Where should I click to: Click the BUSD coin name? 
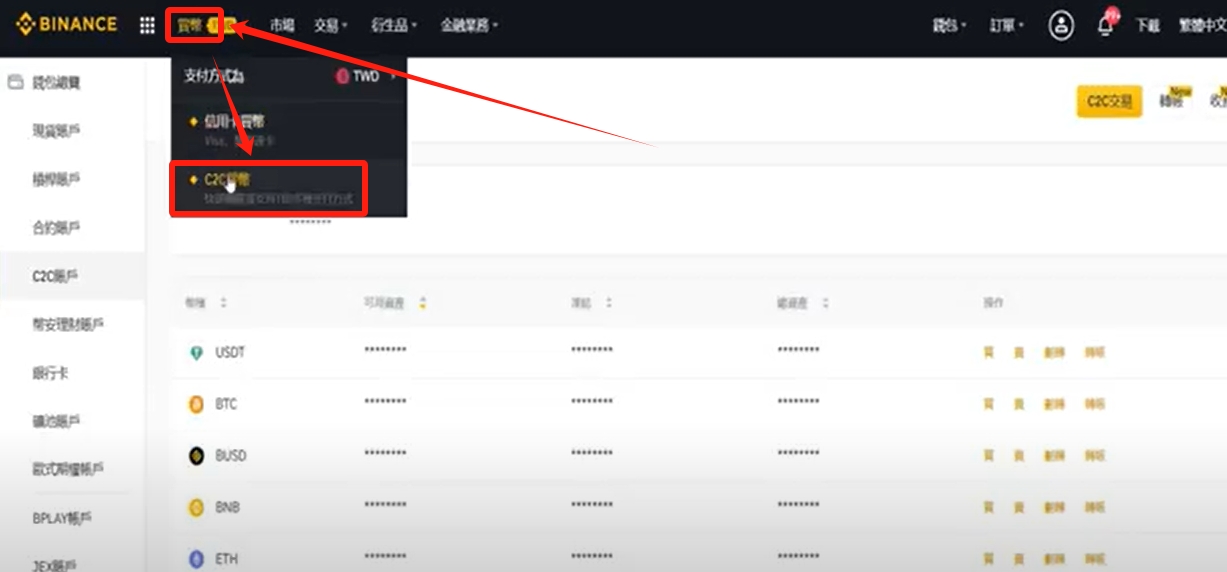(231, 456)
